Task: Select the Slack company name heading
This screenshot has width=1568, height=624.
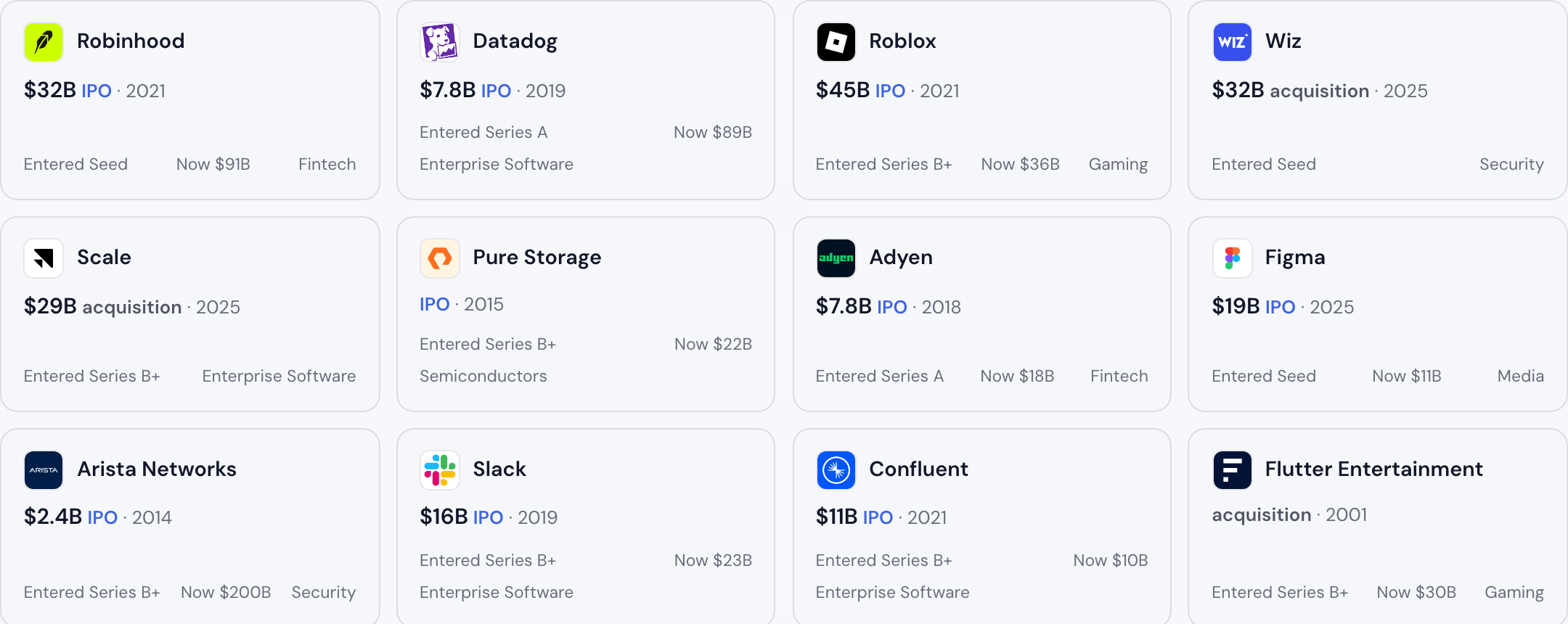Action: [x=499, y=469]
